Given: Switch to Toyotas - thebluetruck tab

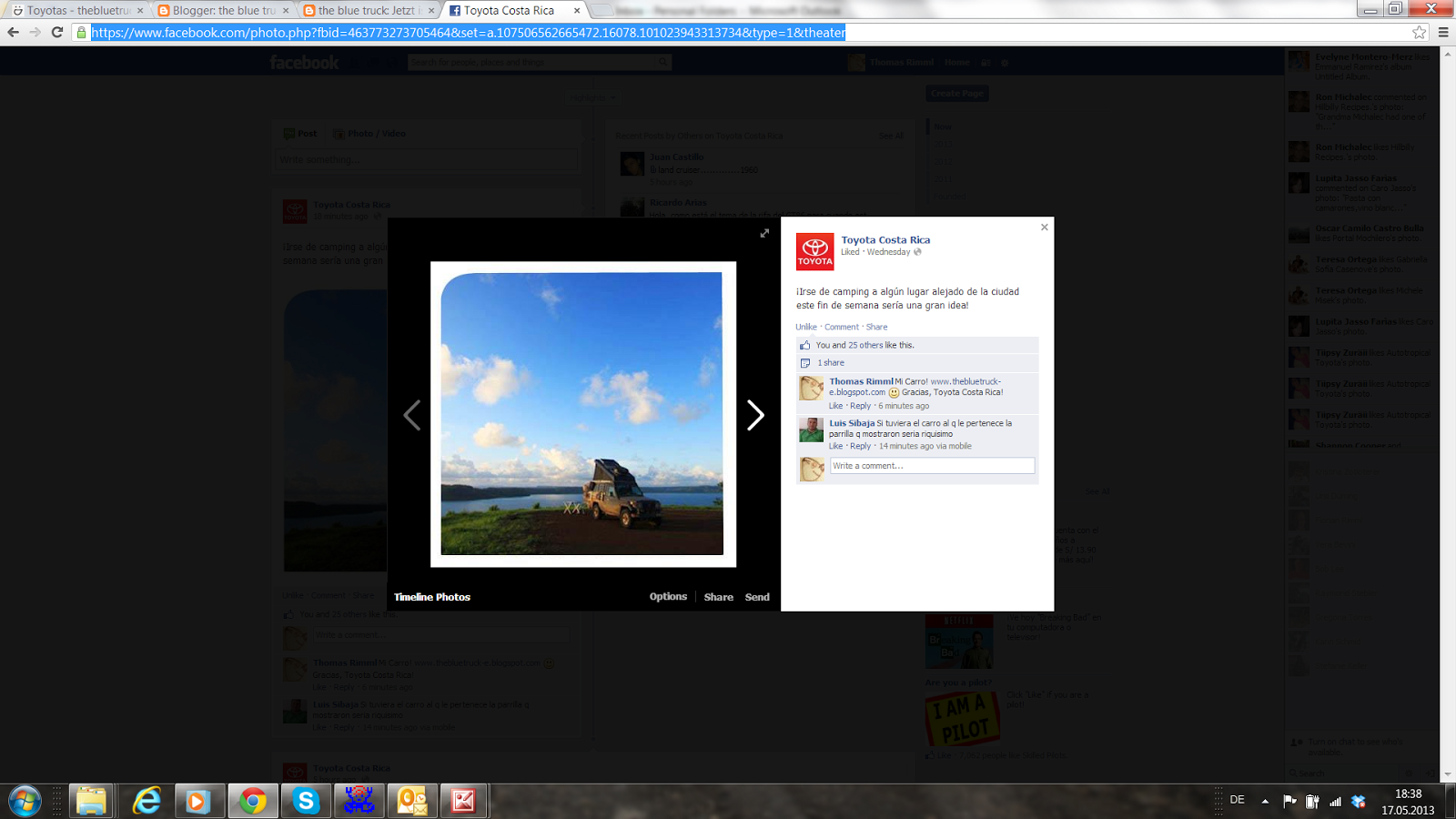Looking at the screenshot, I should (x=77, y=10).
